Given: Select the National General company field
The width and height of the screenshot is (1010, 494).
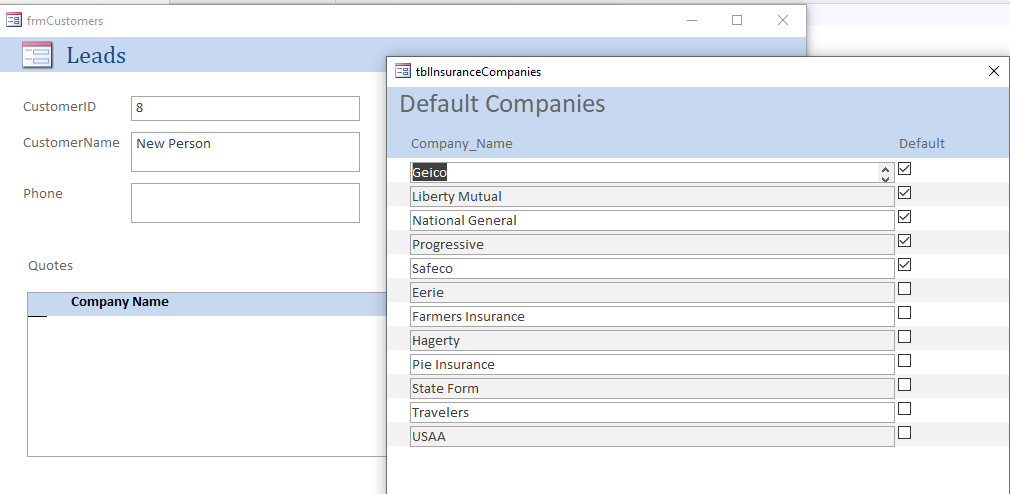Looking at the screenshot, I should [652, 220].
